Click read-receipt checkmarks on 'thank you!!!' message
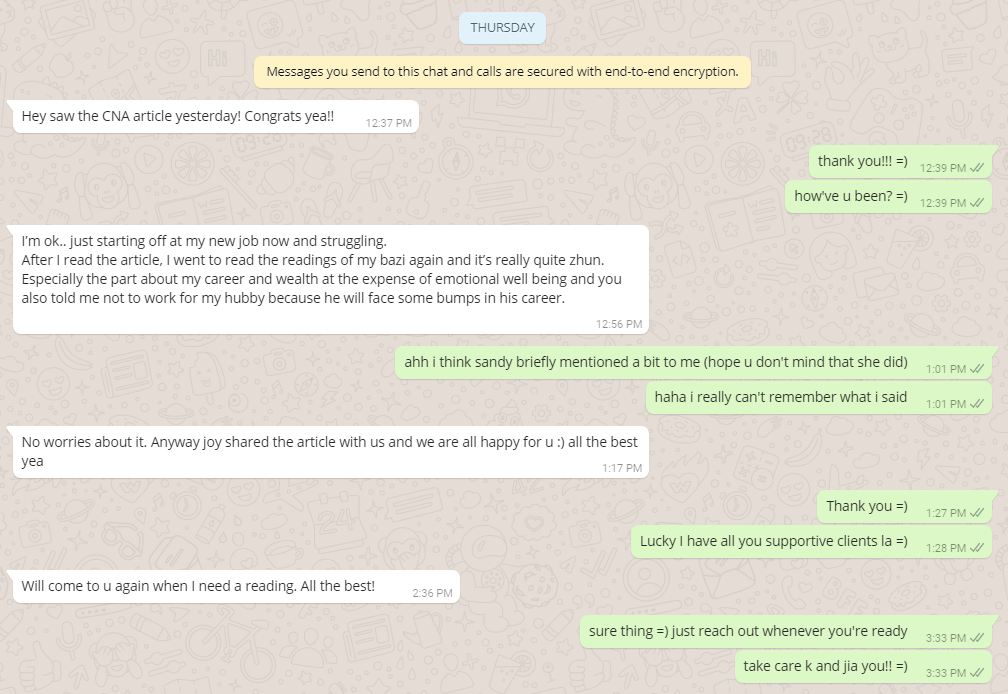This screenshot has height=694, width=1008. pyautogui.click(x=977, y=168)
